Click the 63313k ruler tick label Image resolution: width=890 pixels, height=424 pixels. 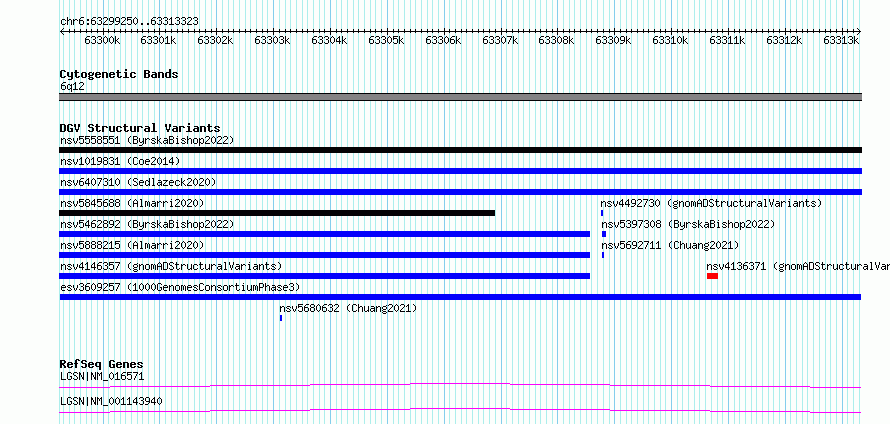(x=841, y=40)
